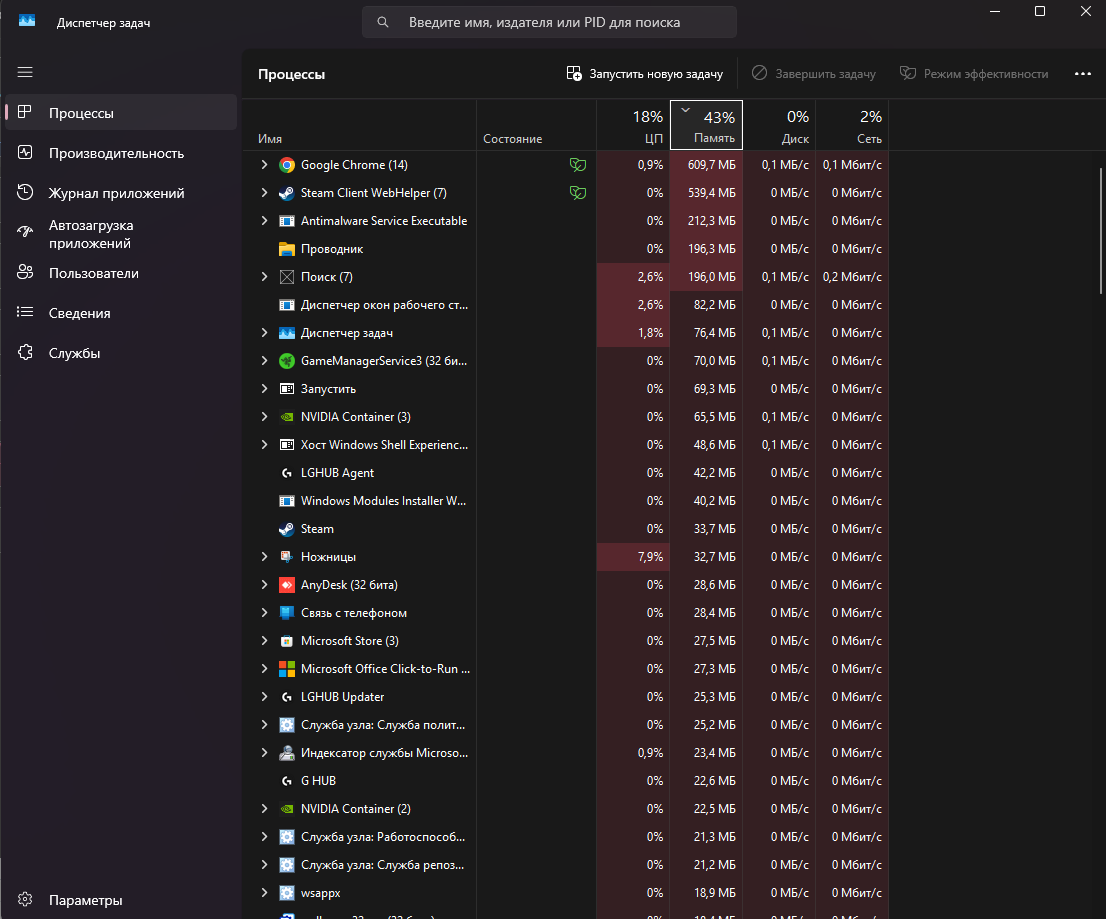Click the Связь с телефоном icon
1106x919 pixels.
click(x=286, y=613)
